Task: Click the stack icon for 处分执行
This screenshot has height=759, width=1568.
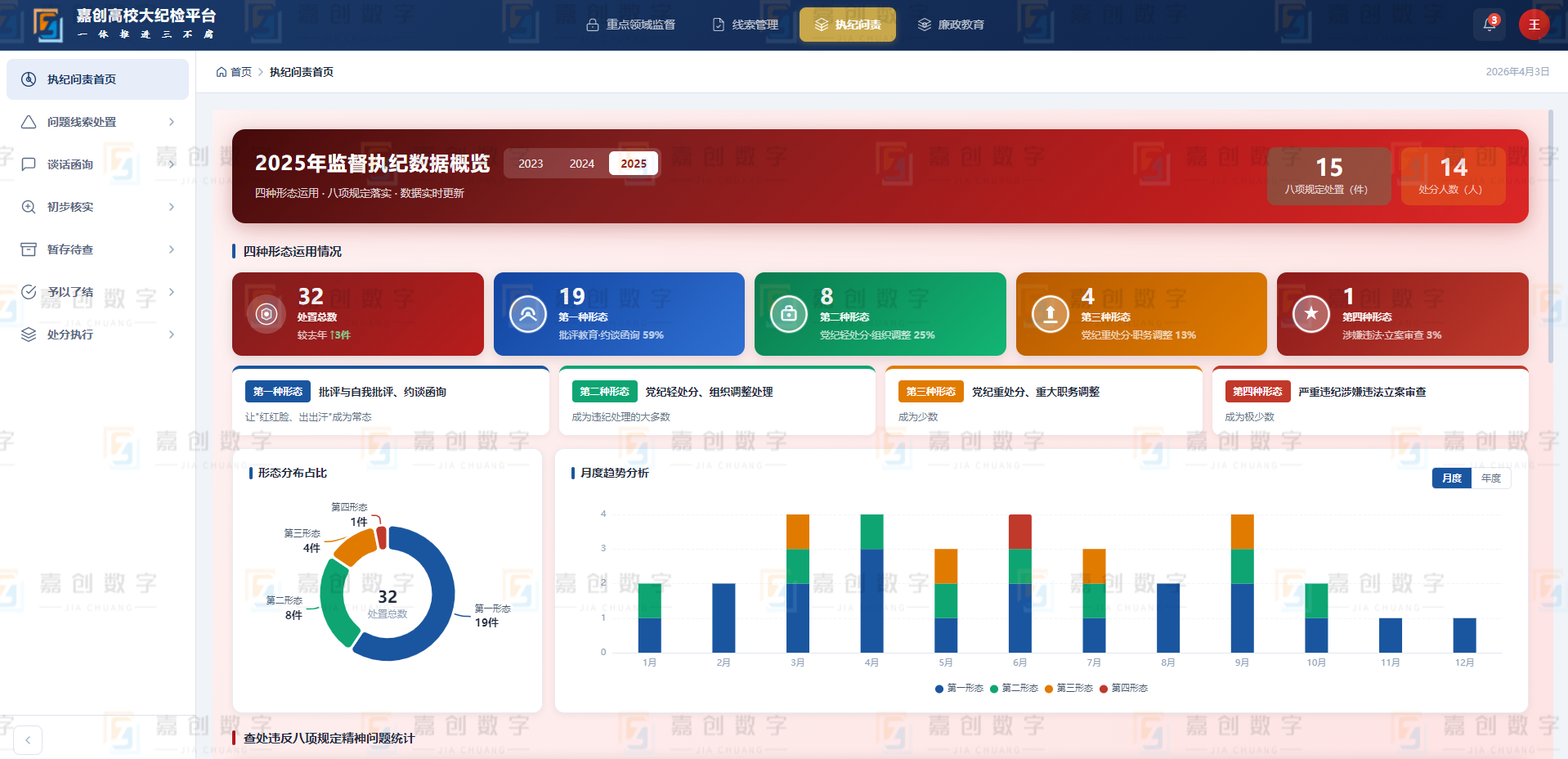Action: [x=29, y=335]
